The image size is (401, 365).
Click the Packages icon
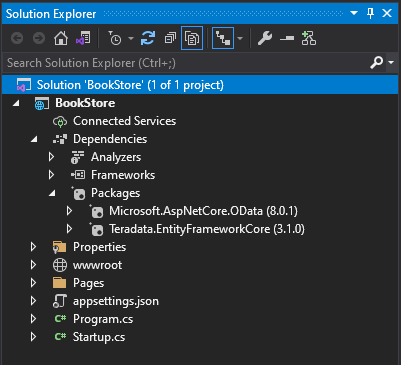point(78,194)
